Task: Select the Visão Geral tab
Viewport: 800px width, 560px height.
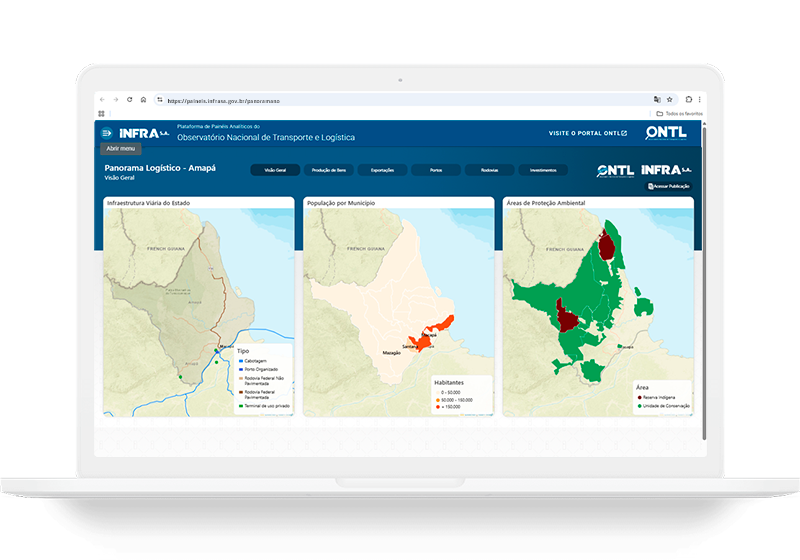Action: (274, 170)
